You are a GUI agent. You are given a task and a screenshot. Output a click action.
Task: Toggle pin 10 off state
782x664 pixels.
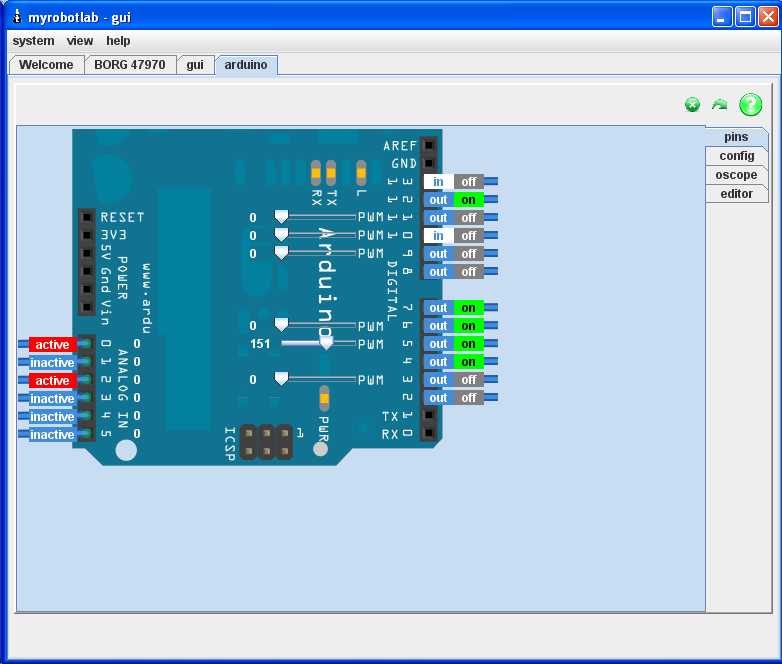[x=469, y=235]
